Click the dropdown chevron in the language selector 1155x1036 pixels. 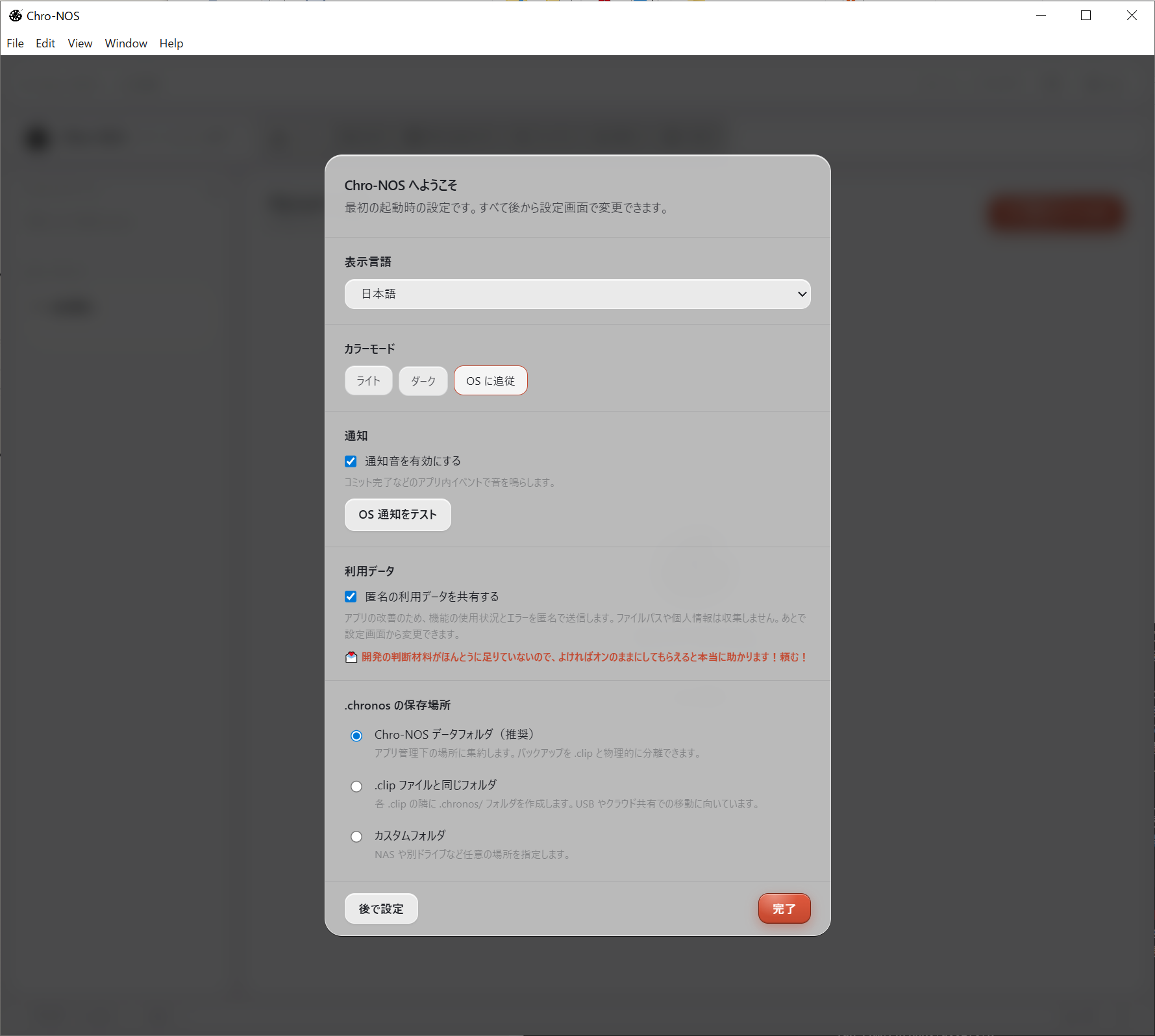[802, 294]
